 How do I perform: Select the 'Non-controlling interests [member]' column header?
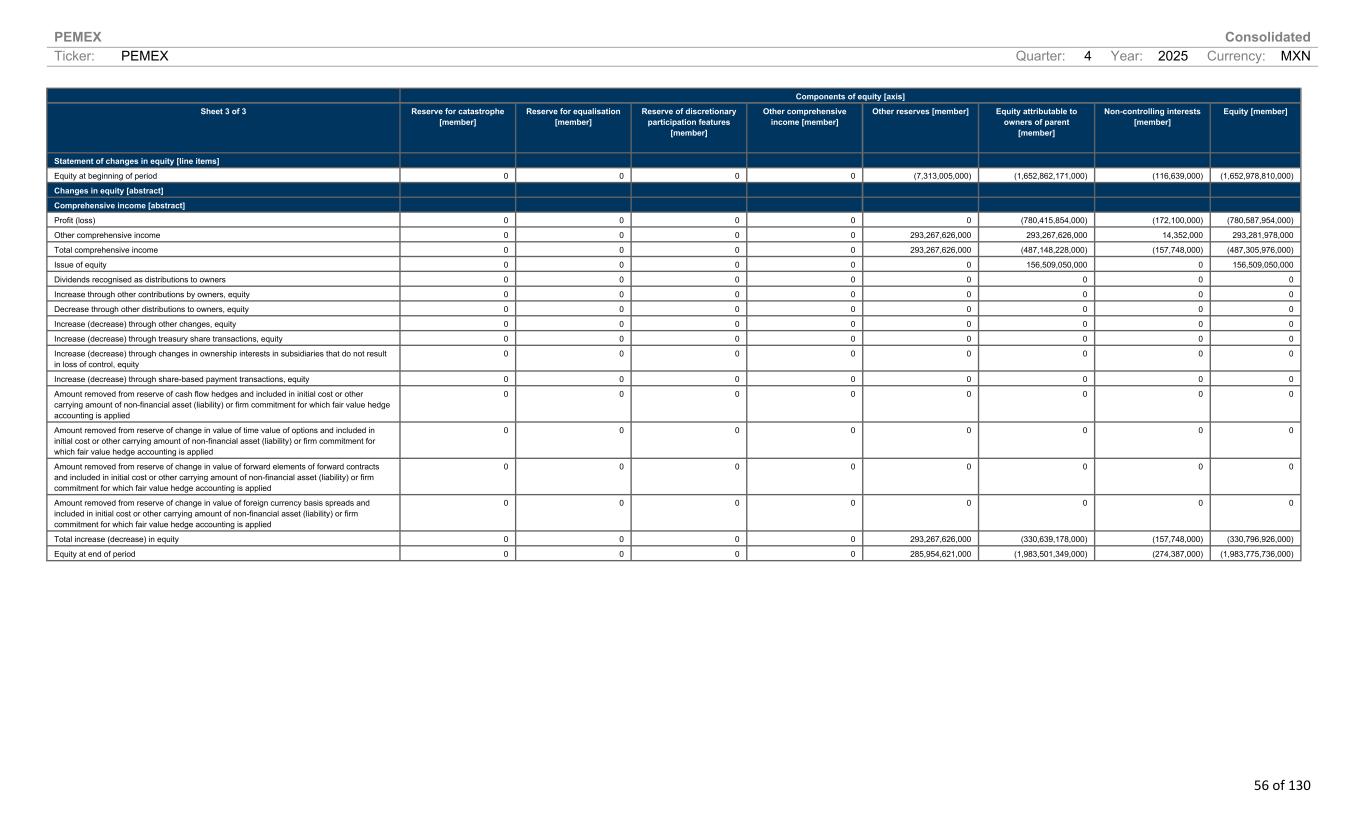pyautogui.click(x=1151, y=116)
